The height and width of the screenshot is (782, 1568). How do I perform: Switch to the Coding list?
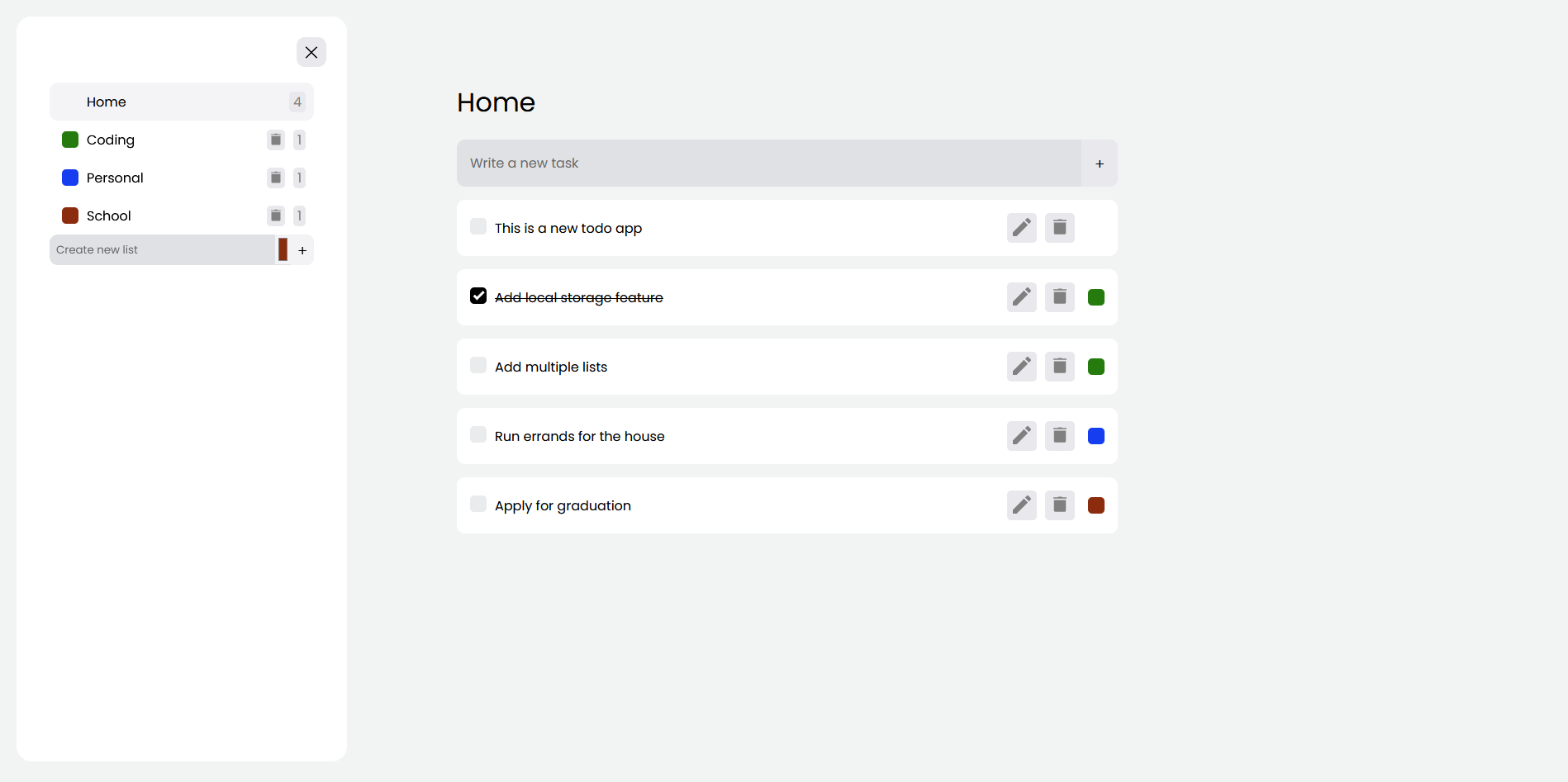[x=111, y=140]
